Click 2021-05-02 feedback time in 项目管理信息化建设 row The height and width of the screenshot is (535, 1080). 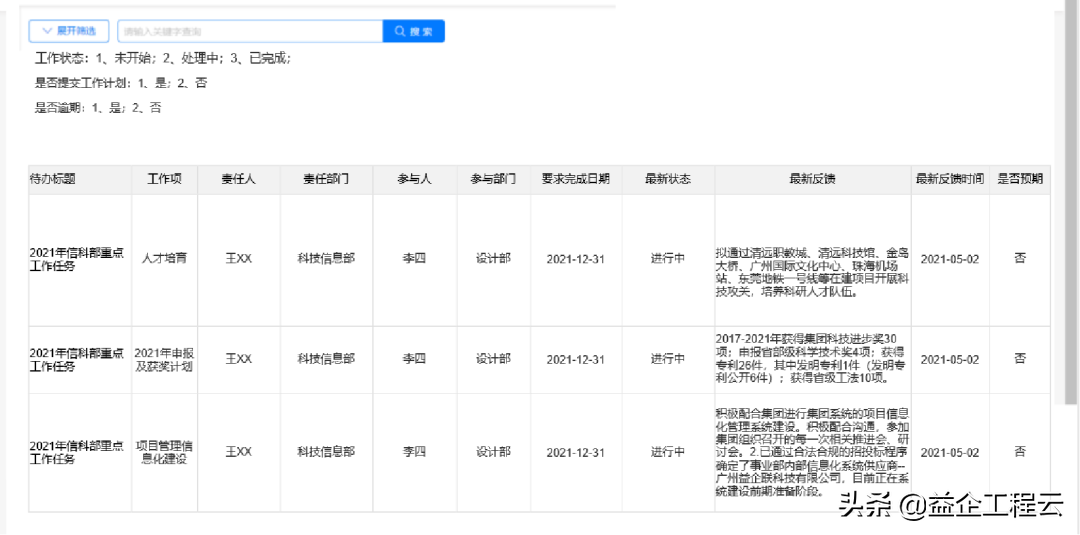coord(950,453)
